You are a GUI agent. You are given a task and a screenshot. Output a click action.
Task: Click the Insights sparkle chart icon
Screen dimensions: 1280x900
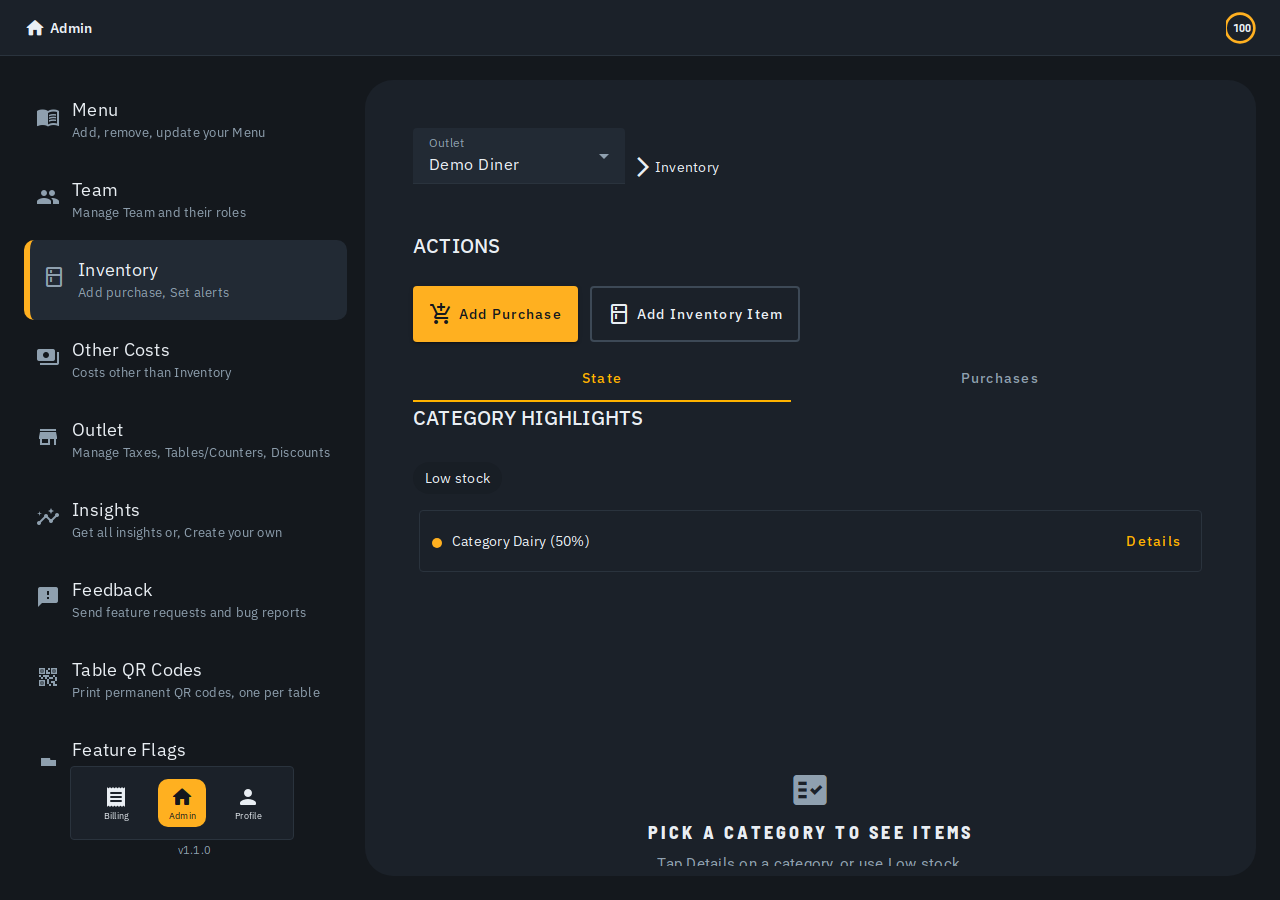tap(48, 517)
